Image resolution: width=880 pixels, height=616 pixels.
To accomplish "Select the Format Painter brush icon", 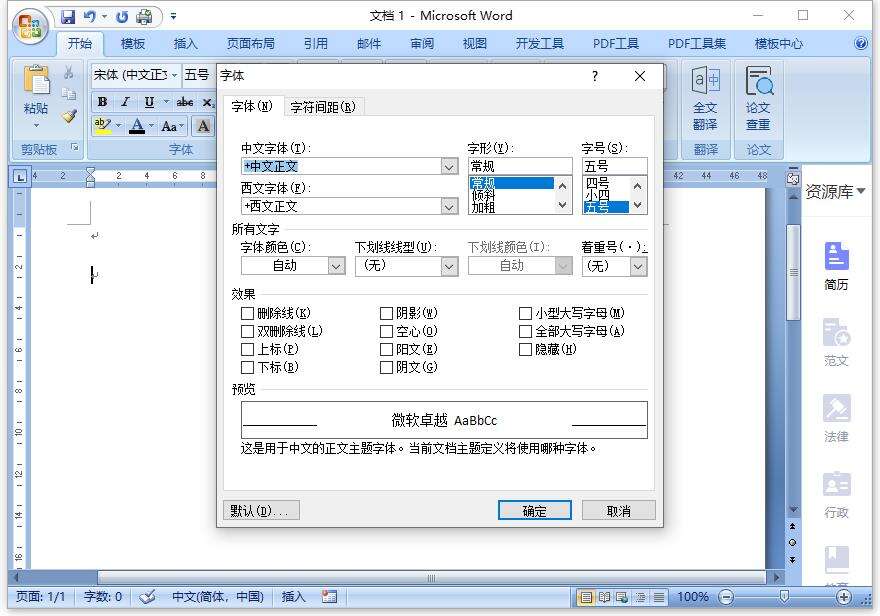I will [68, 116].
